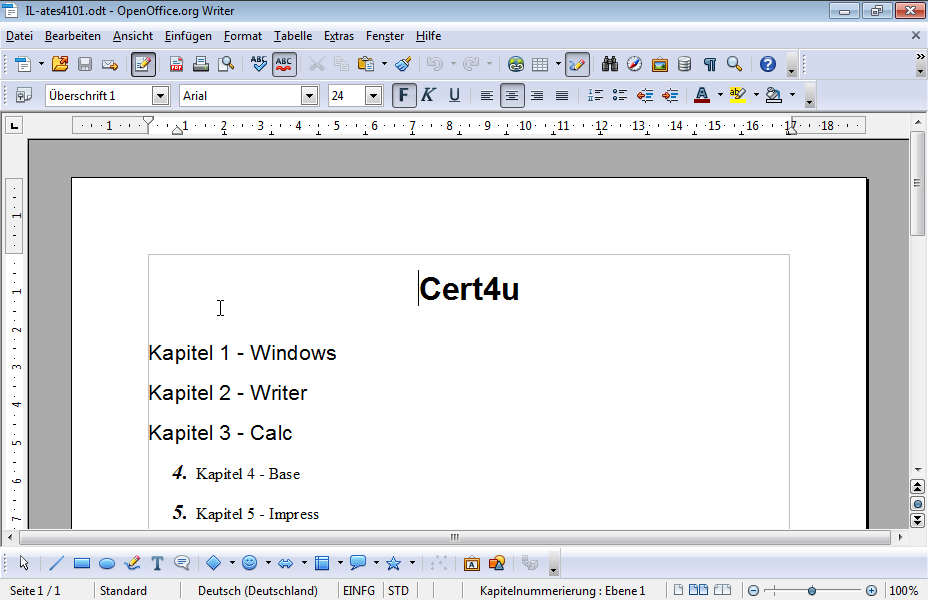
Task: Expand the Basic Shapes dropdown arrow
Action: click(x=232, y=563)
